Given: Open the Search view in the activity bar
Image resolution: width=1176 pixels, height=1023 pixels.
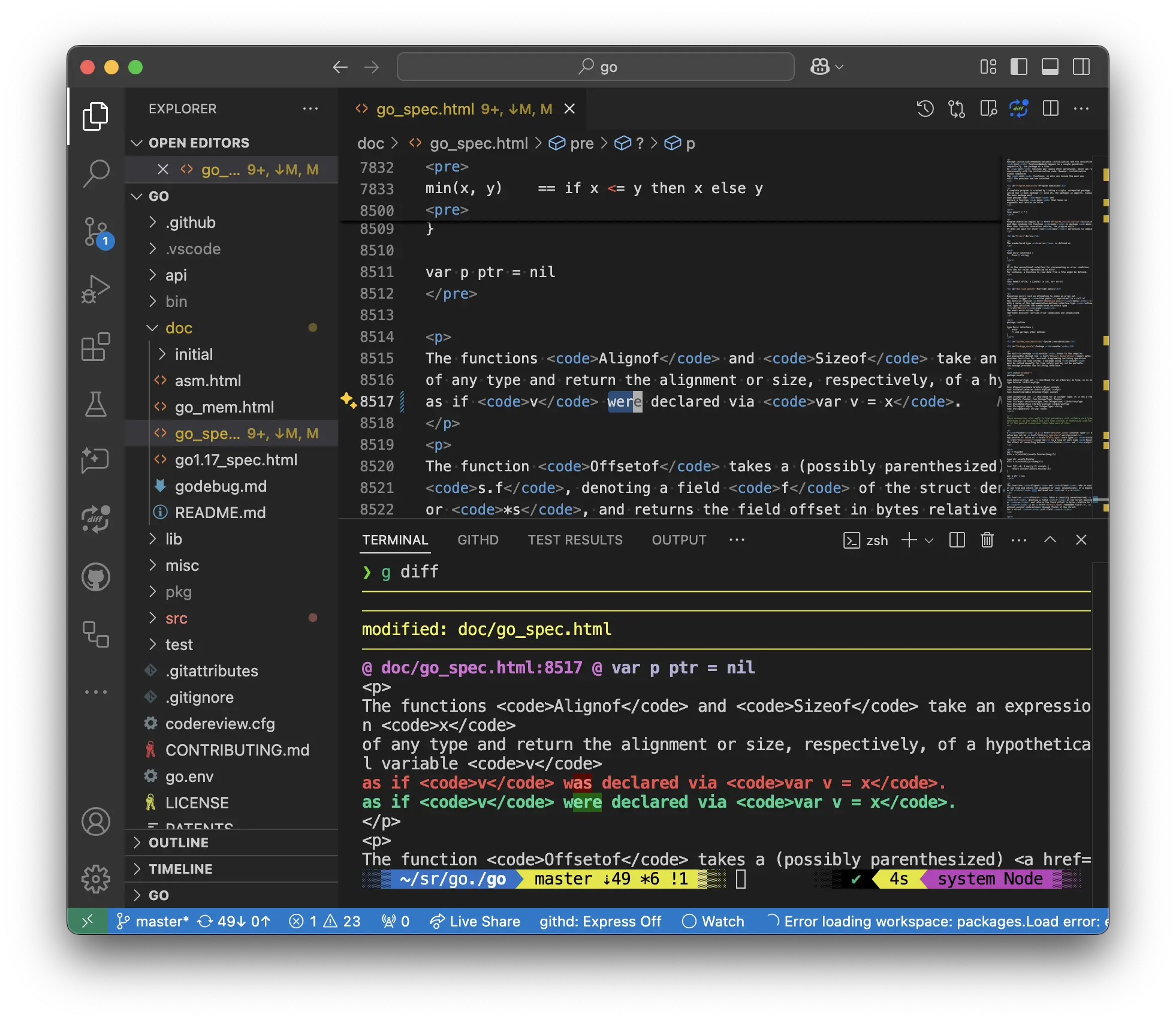Looking at the screenshot, I should [x=96, y=173].
